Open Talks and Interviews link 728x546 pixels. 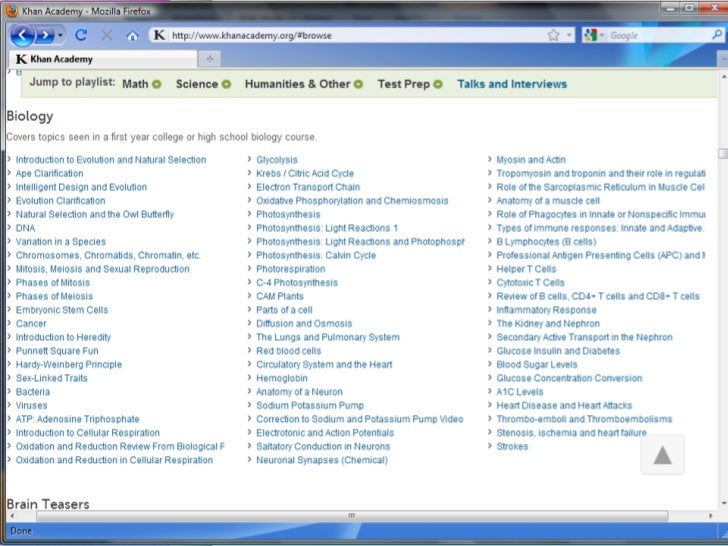tap(512, 84)
